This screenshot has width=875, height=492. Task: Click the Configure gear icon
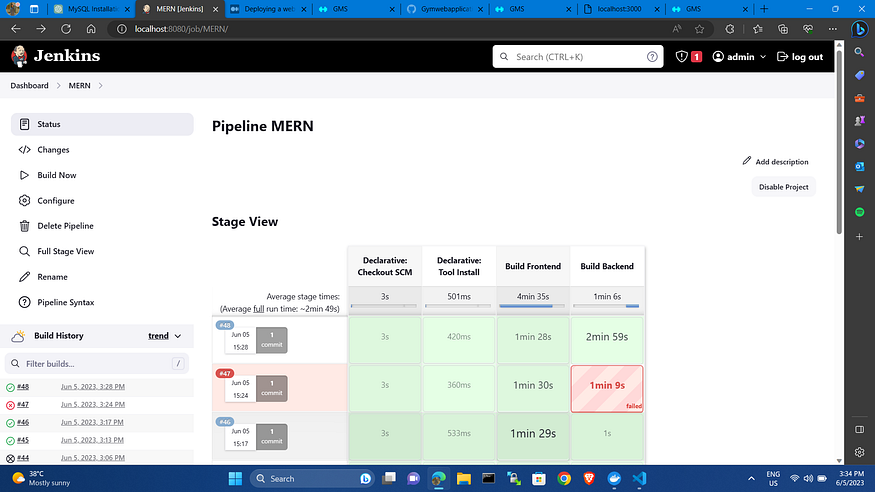(x=24, y=200)
